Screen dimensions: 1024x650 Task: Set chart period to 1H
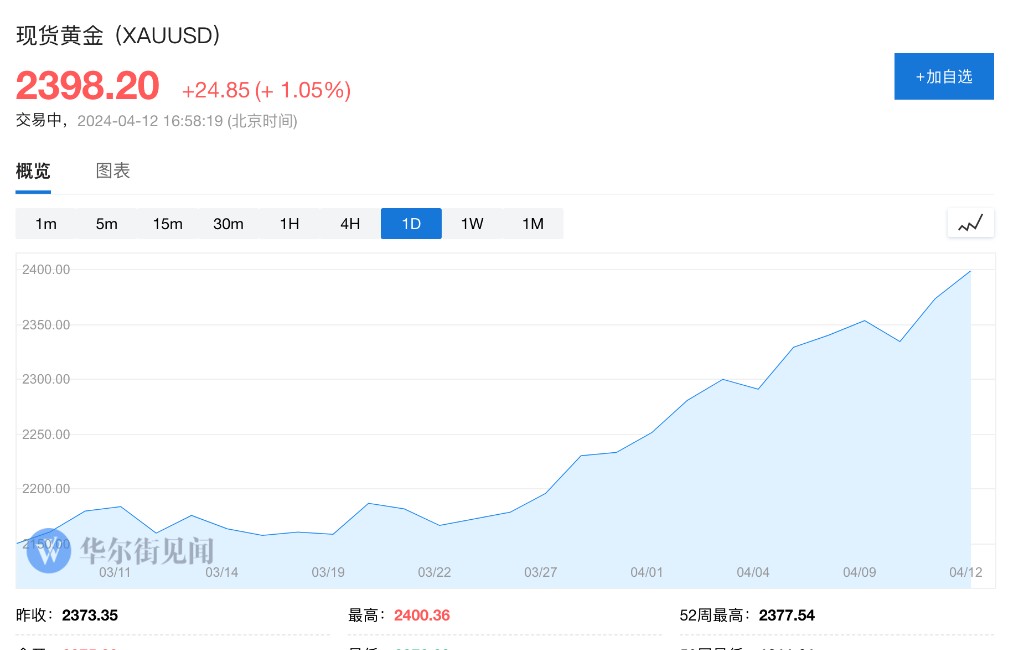tap(289, 223)
